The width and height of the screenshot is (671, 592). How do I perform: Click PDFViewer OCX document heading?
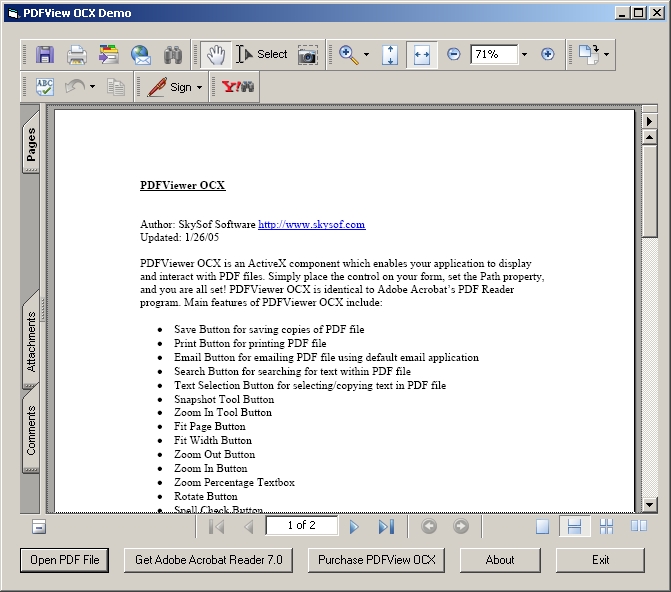click(x=183, y=185)
